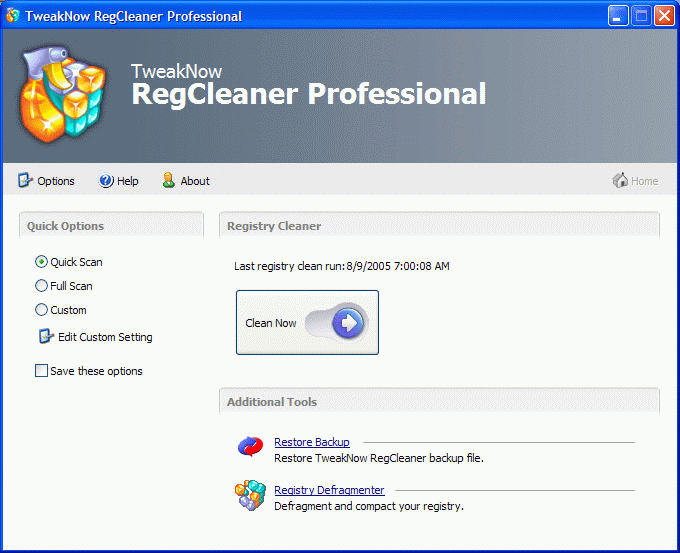Click the Options icon in toolbar
Image resolution: width=680 pixels, height=553 pixels.
[x=25, y=180]
